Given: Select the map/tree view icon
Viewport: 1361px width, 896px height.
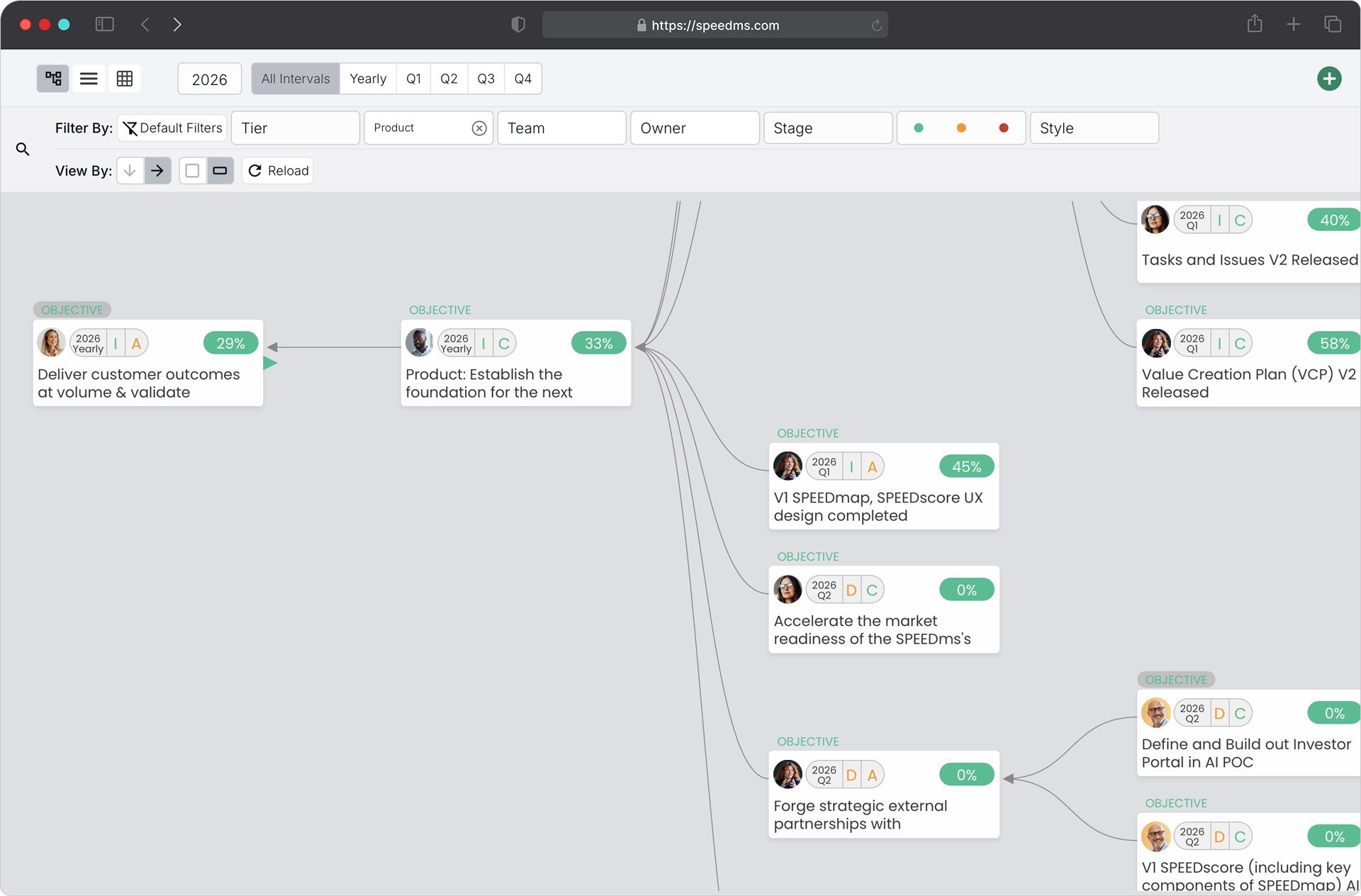Looking at the screenshot, I should pos(52,78).
